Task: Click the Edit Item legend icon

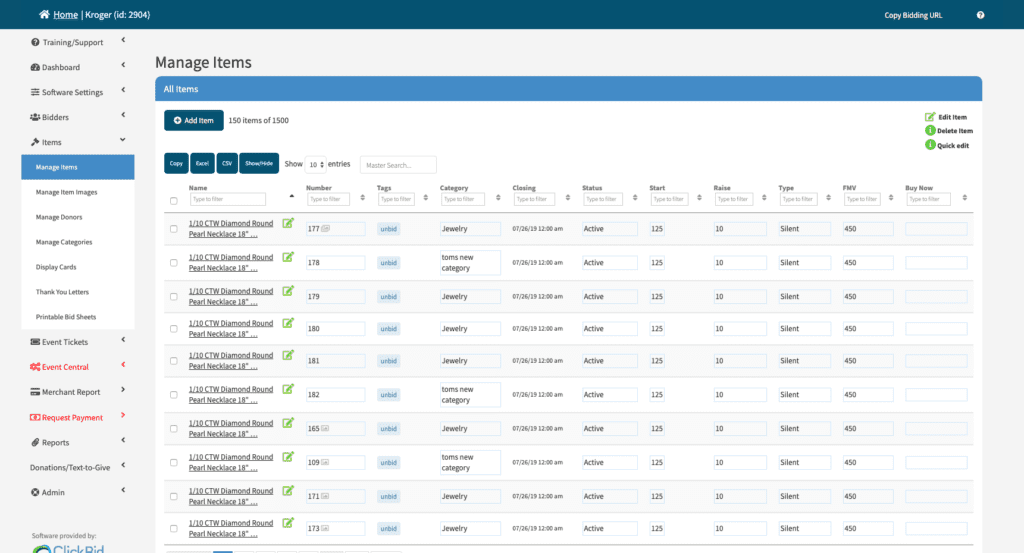Action: pyautogui.click(x=930, y=117)
